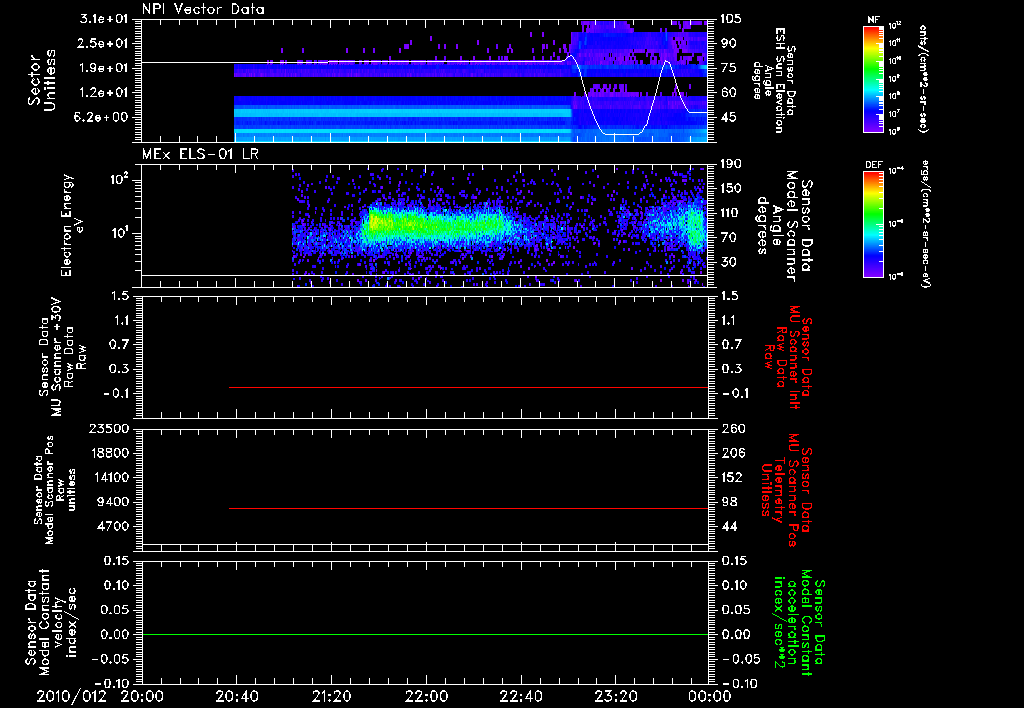
Task: Click the '22:40' time axis label
Action: [520, 696]
